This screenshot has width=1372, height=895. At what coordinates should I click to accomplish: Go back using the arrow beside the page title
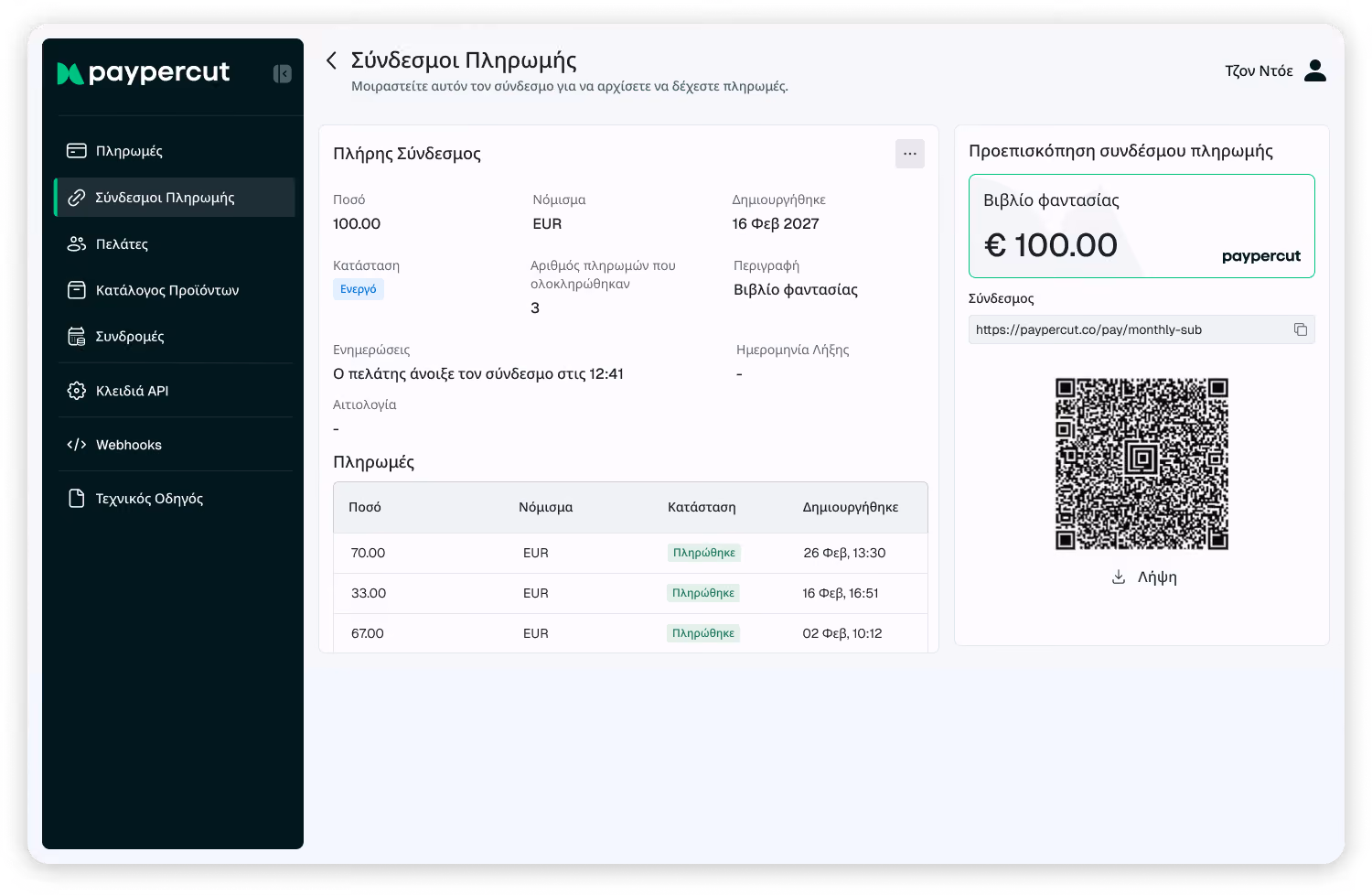tap(331, 60)
